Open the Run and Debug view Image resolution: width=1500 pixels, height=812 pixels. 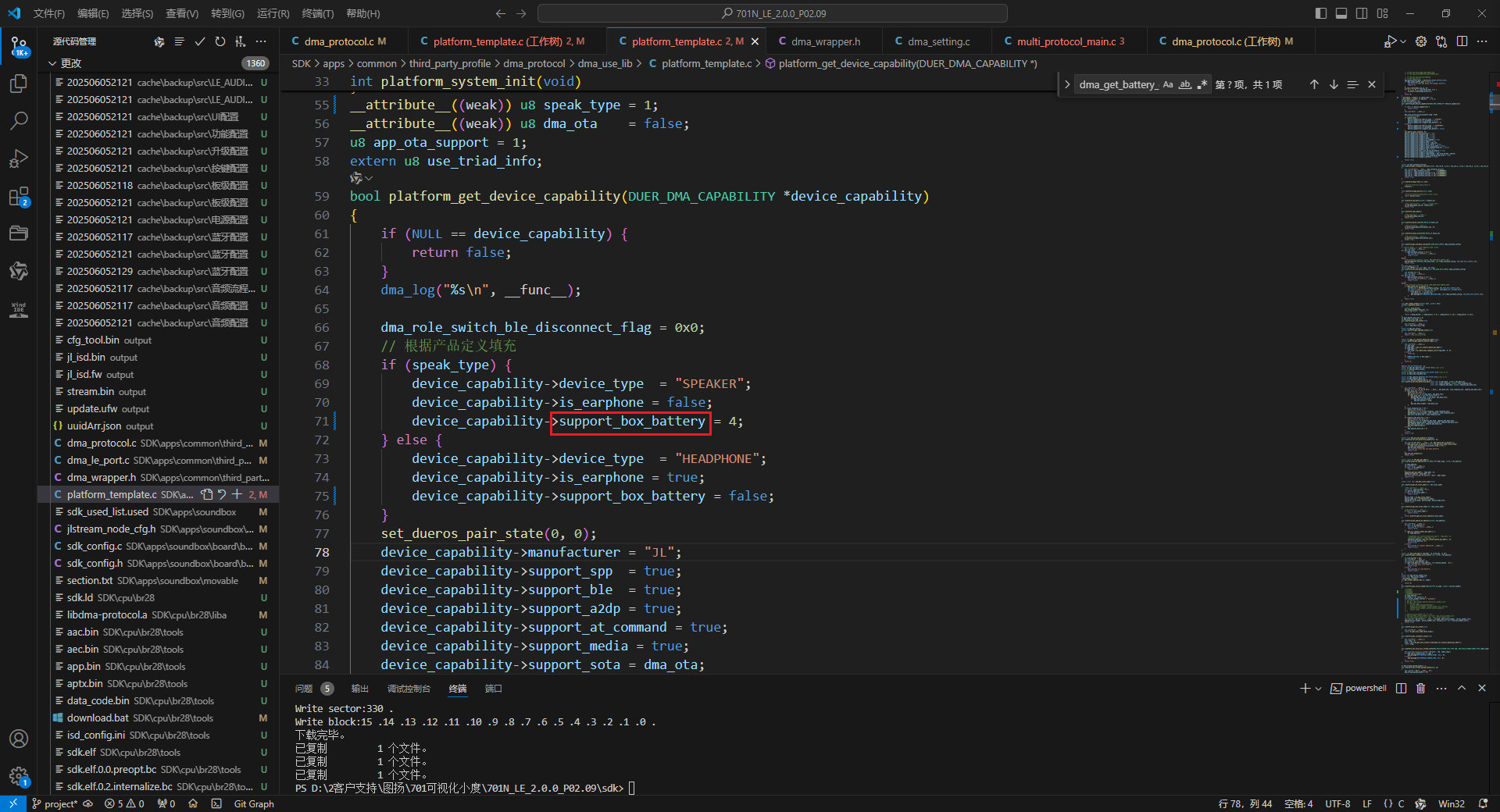(19, 158)
